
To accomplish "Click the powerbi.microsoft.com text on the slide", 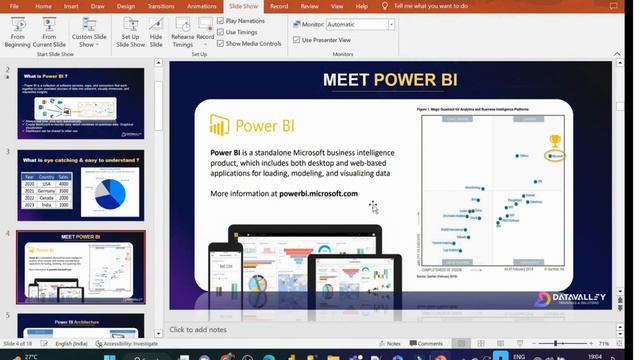I will [x=318, y=193].
